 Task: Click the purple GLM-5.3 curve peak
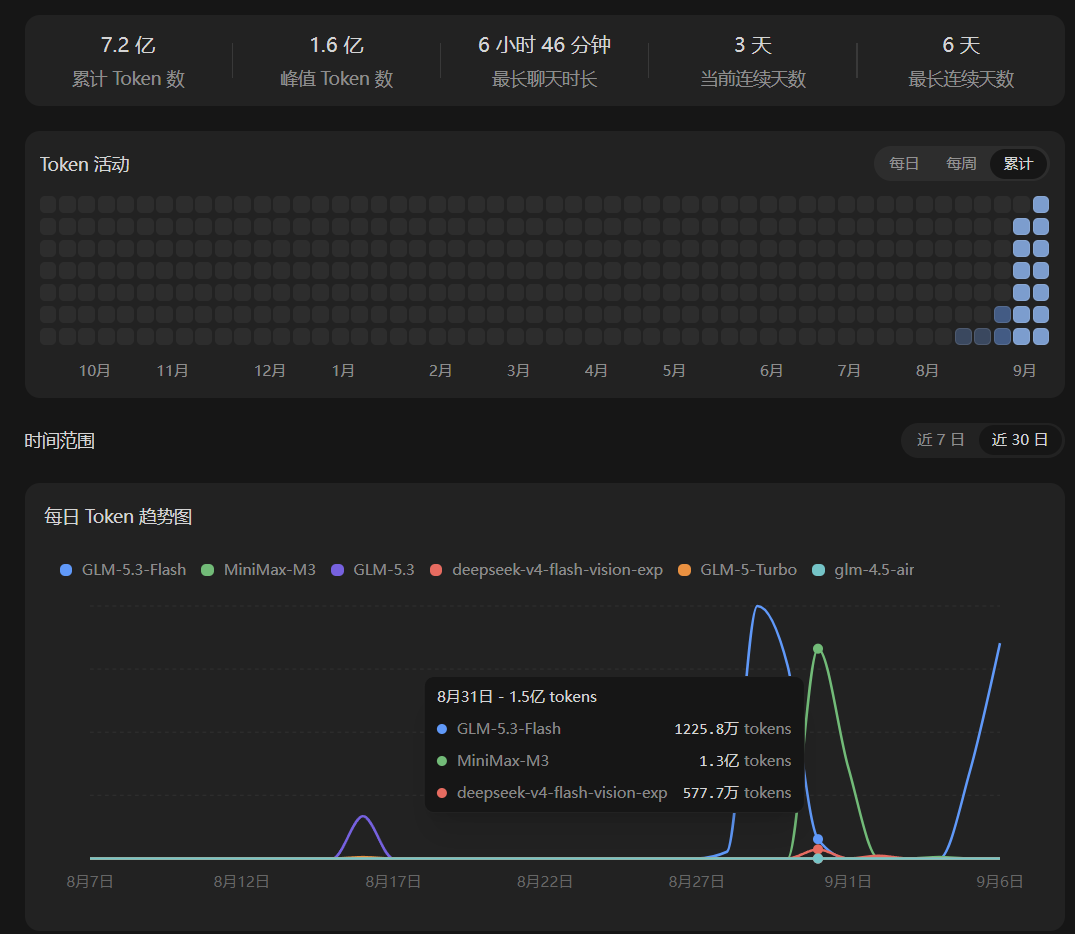363,816
